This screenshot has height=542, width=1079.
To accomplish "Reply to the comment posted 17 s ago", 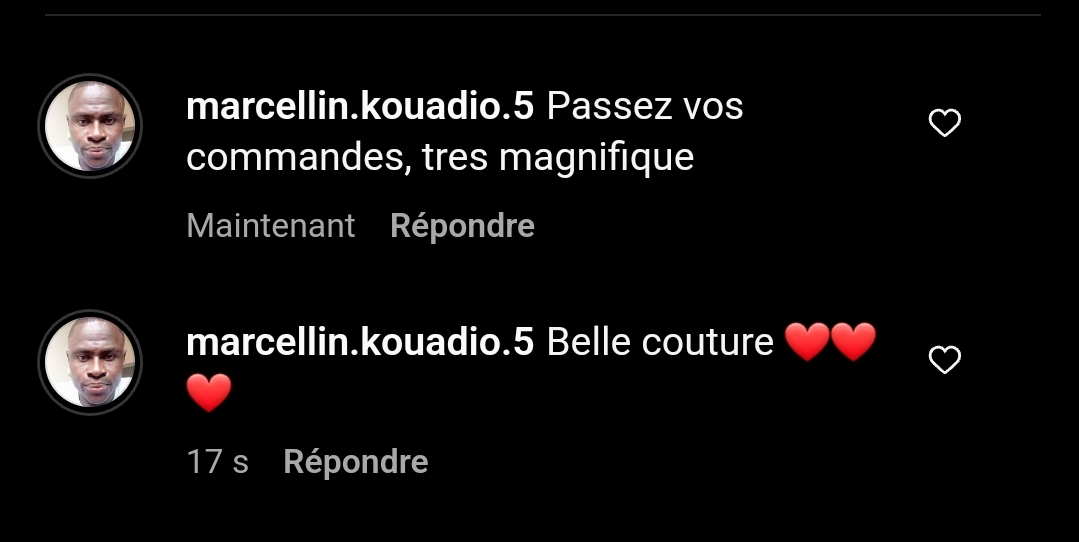I will click(x=356, y=462).
